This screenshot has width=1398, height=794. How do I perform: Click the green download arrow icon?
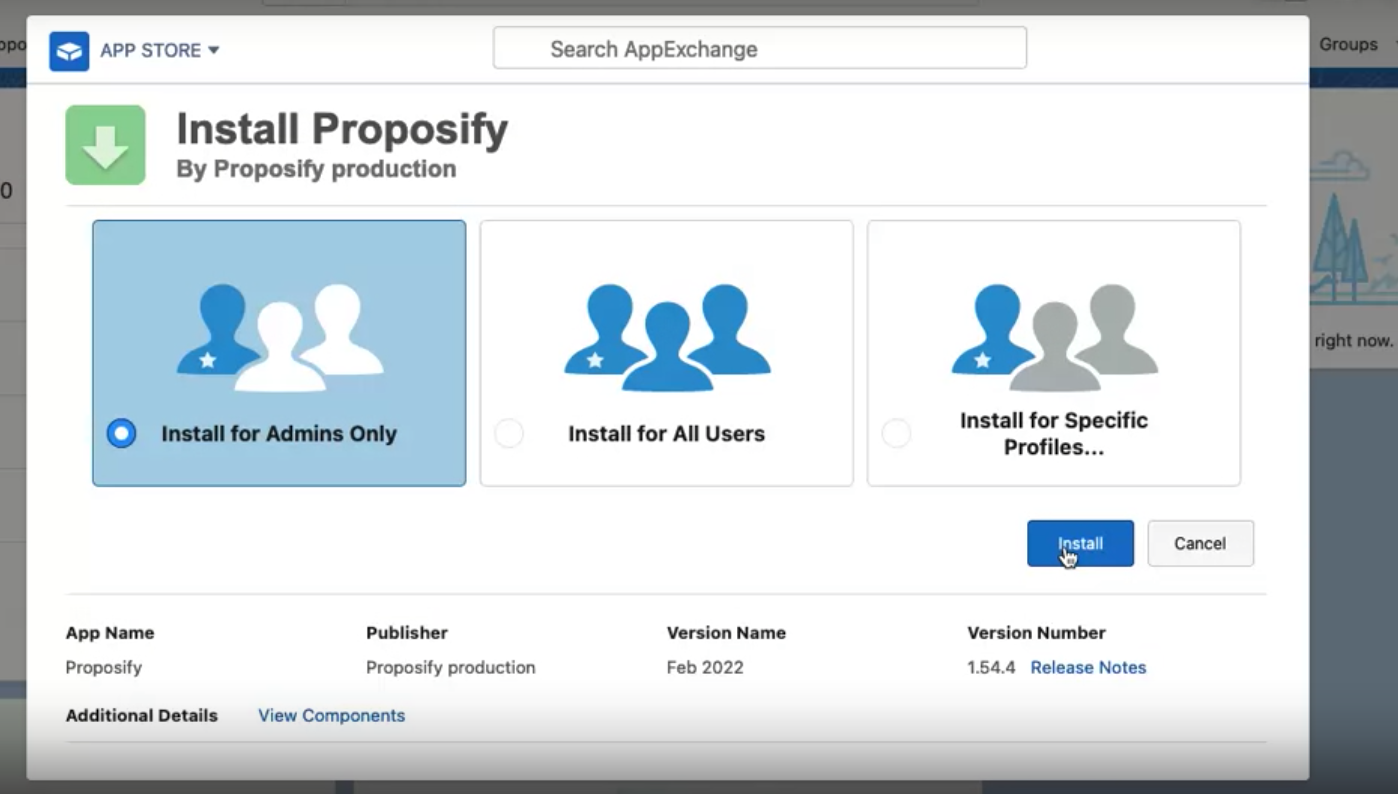[x=106, y=145]
